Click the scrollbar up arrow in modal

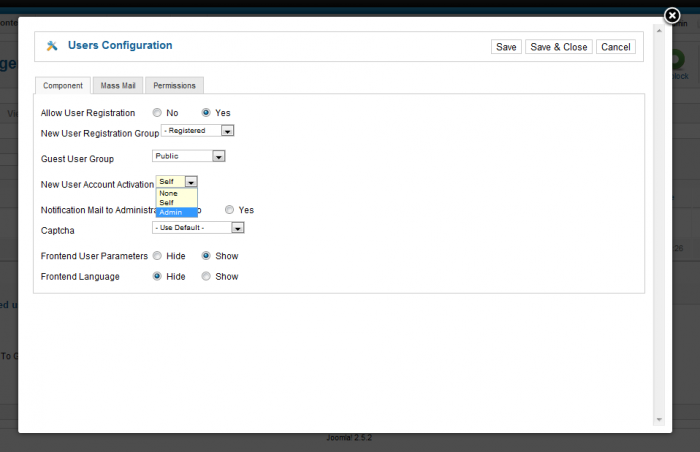pyautogui.click(x=659, y=31)
